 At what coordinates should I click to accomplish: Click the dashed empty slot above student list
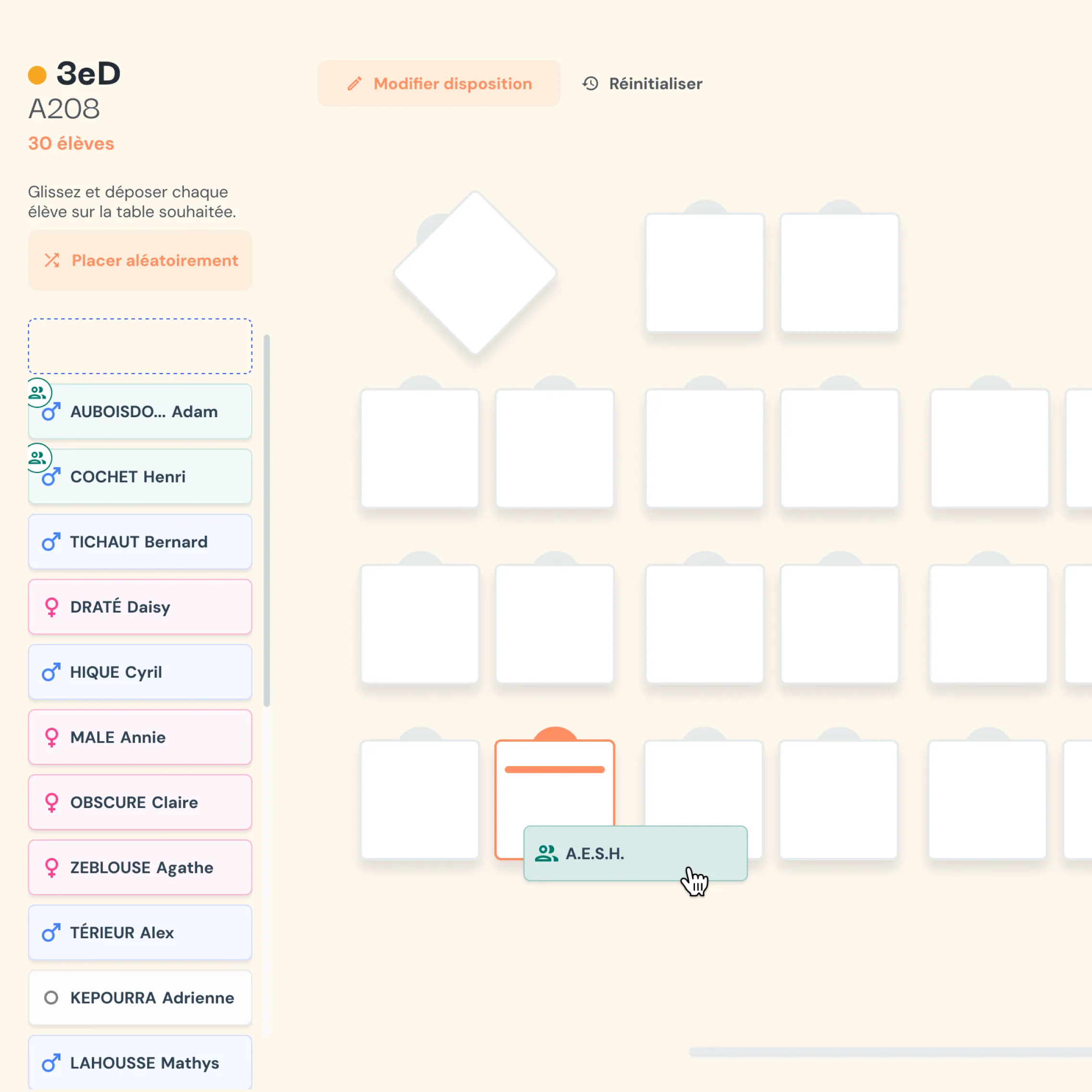coord(140,346)
